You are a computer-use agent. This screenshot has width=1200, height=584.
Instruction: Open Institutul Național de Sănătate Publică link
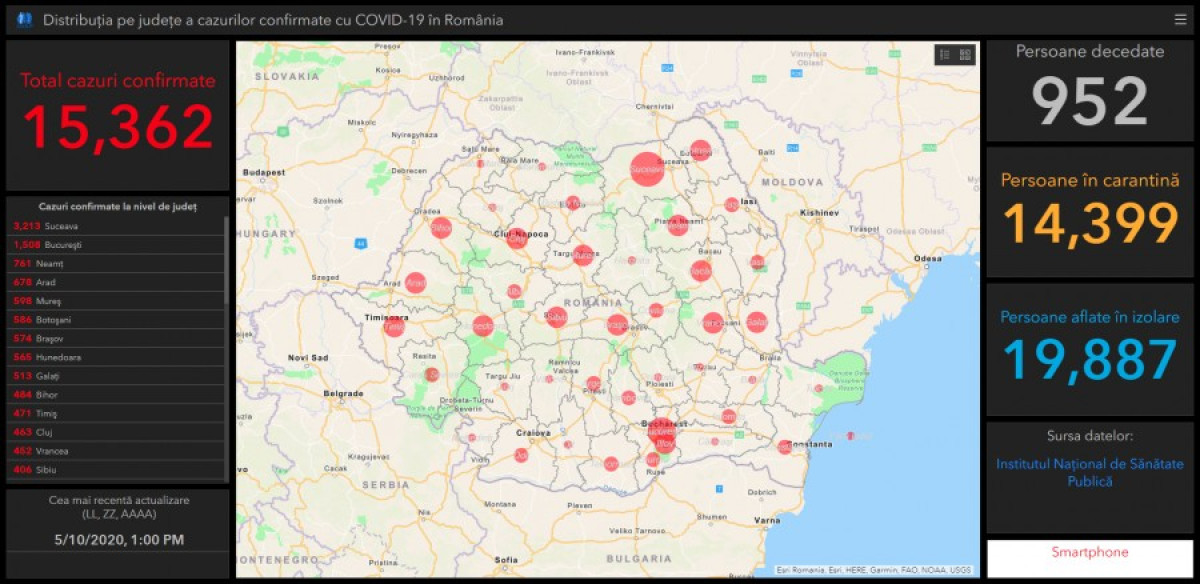coord(1089,472)
